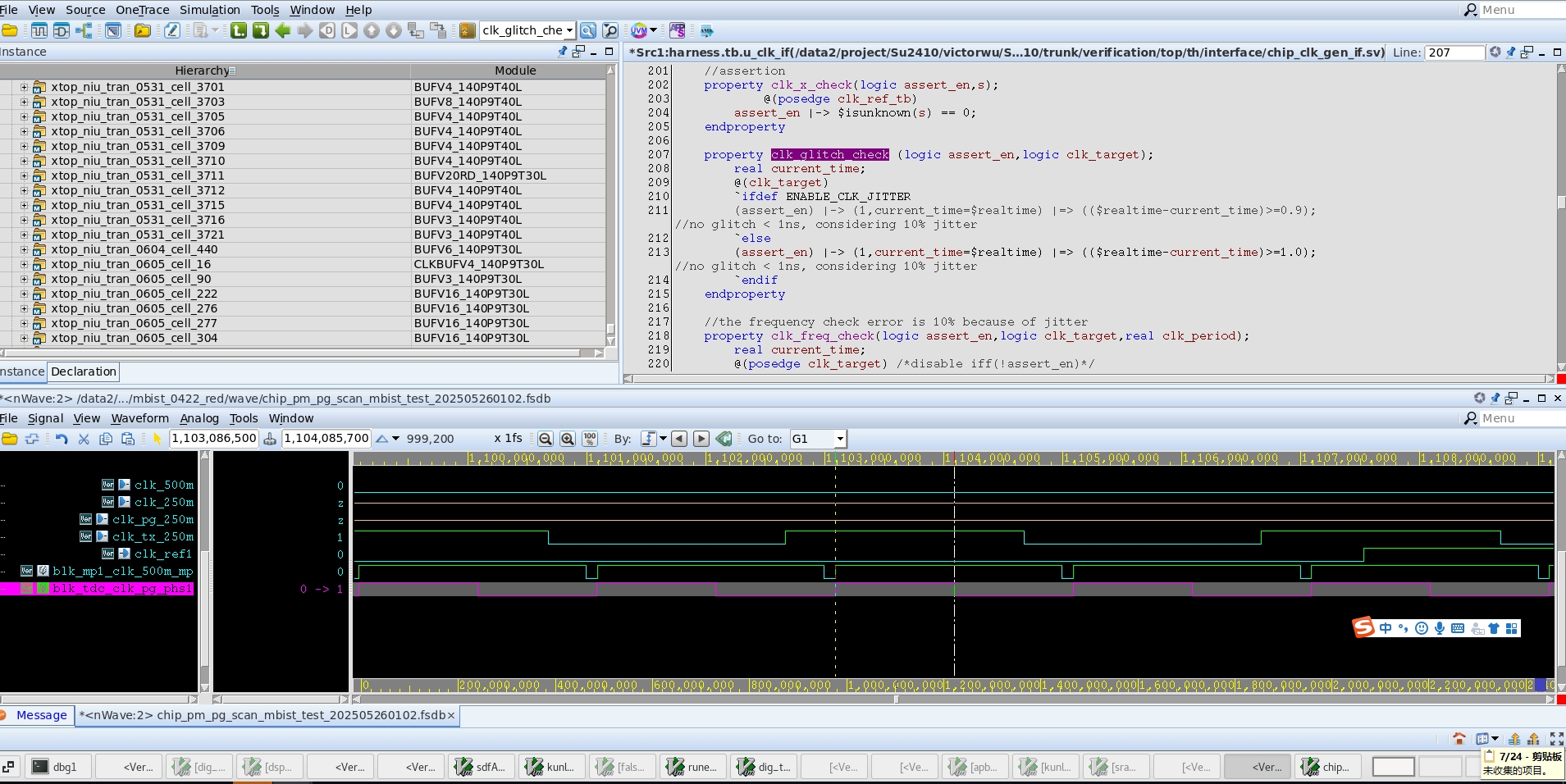
Task: Click marker time field 1,104,085,700
Action: [326, 439]
